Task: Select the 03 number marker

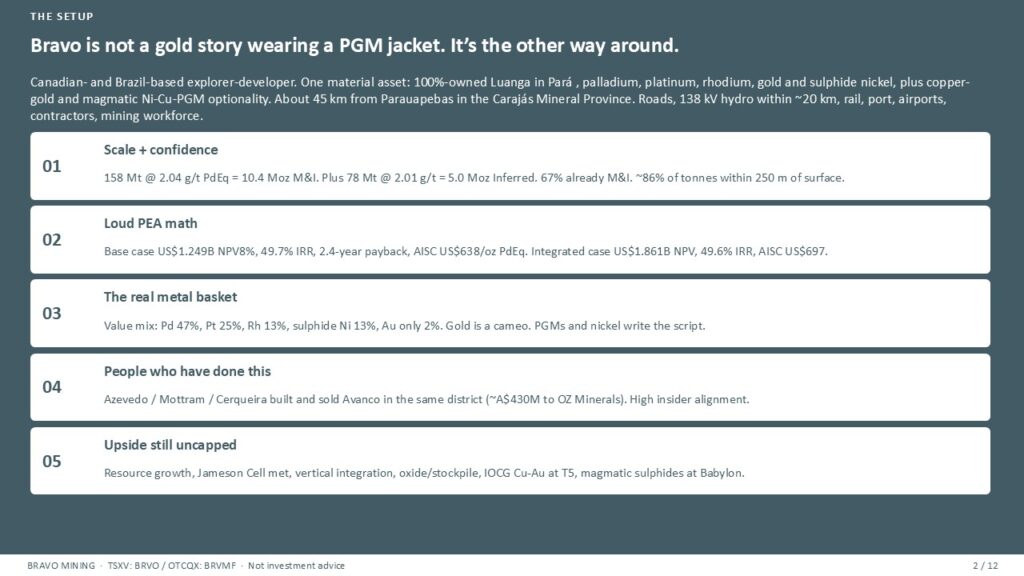Action: pyautogui.click(x=52, y=313)
